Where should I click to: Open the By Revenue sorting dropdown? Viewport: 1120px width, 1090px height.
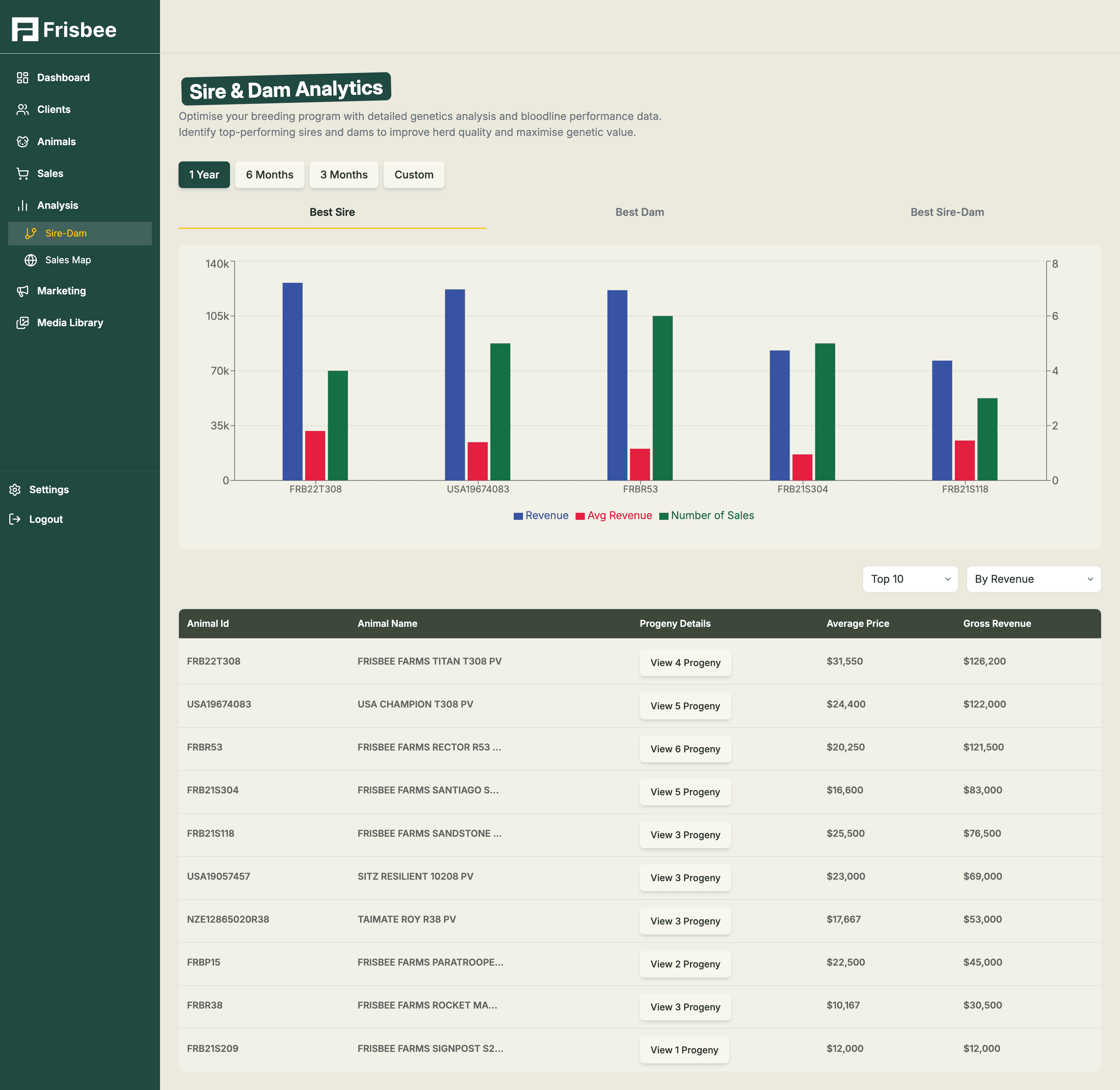(x=1033, y=579)
